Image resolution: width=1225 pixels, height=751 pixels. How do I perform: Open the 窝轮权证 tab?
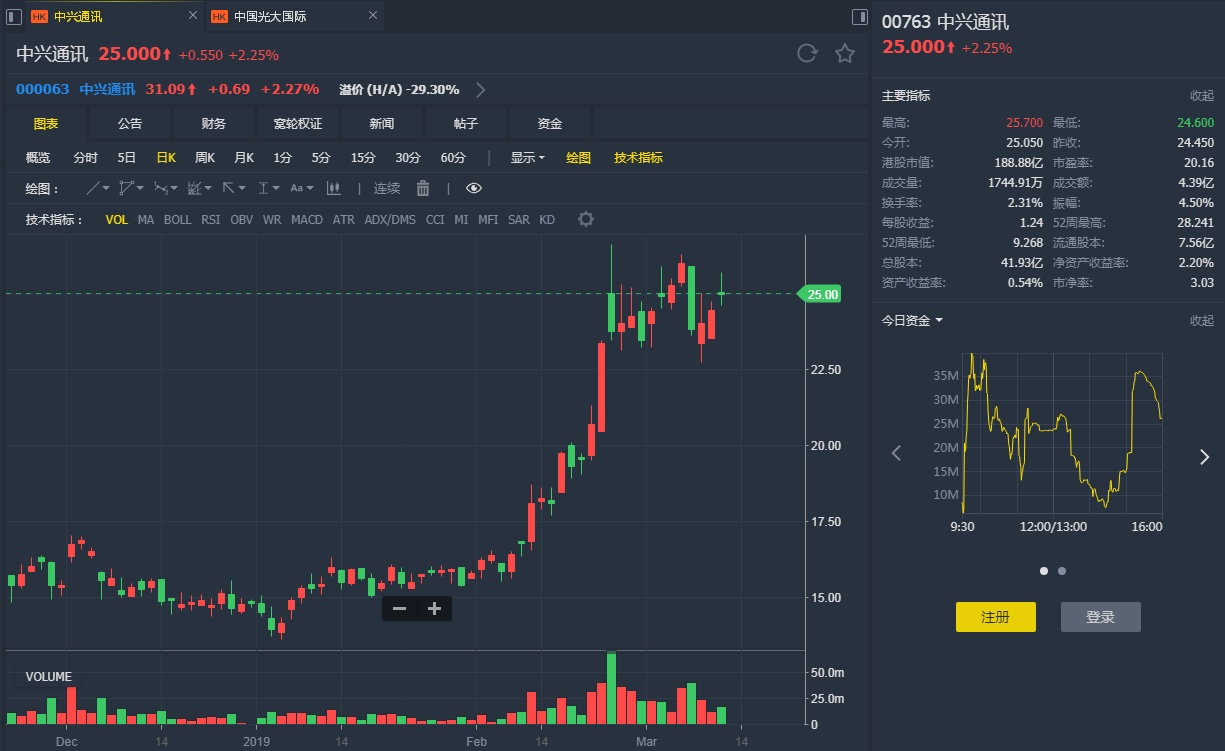tap(298, 124)
